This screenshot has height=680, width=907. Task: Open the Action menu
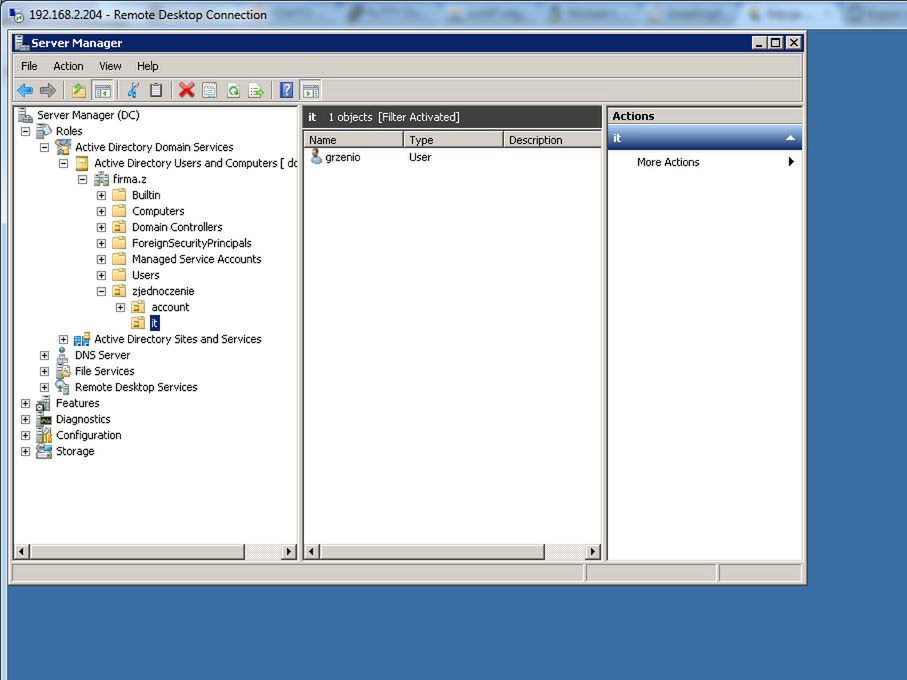(x=68, y=66)
